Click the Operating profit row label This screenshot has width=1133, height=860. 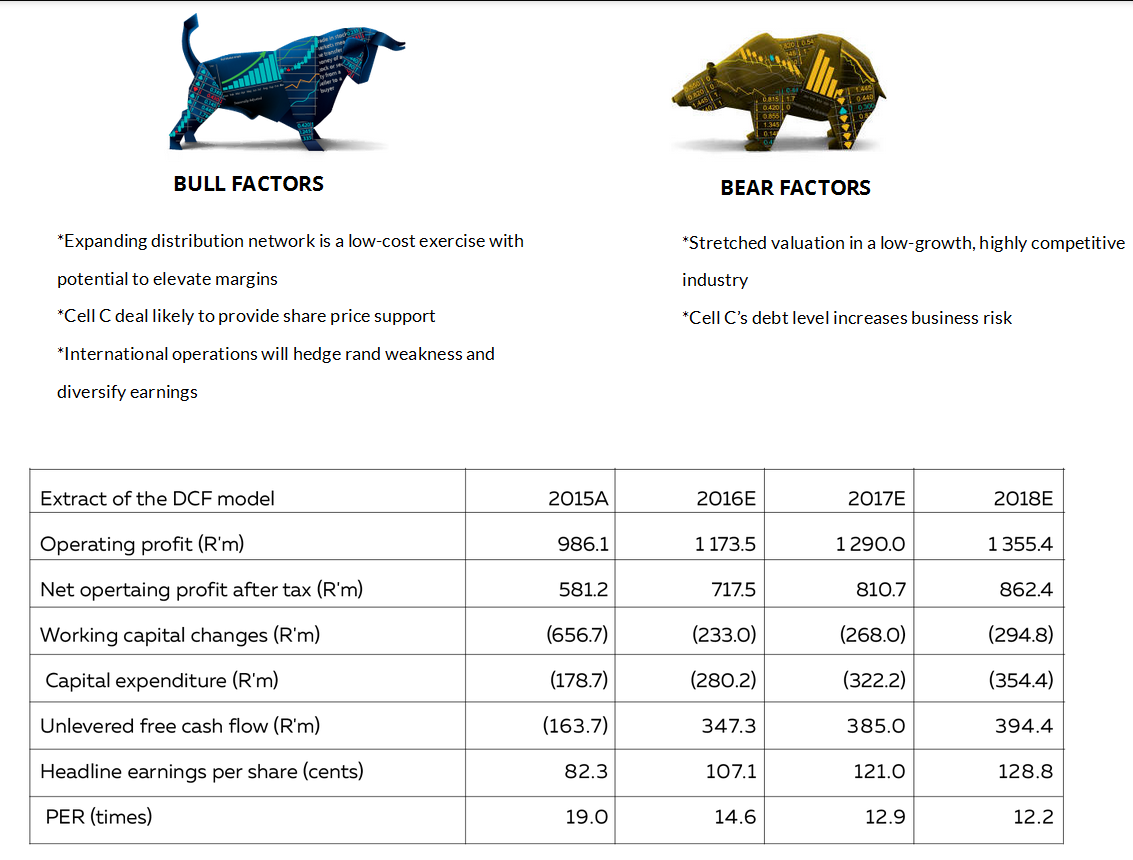[142, 544]
